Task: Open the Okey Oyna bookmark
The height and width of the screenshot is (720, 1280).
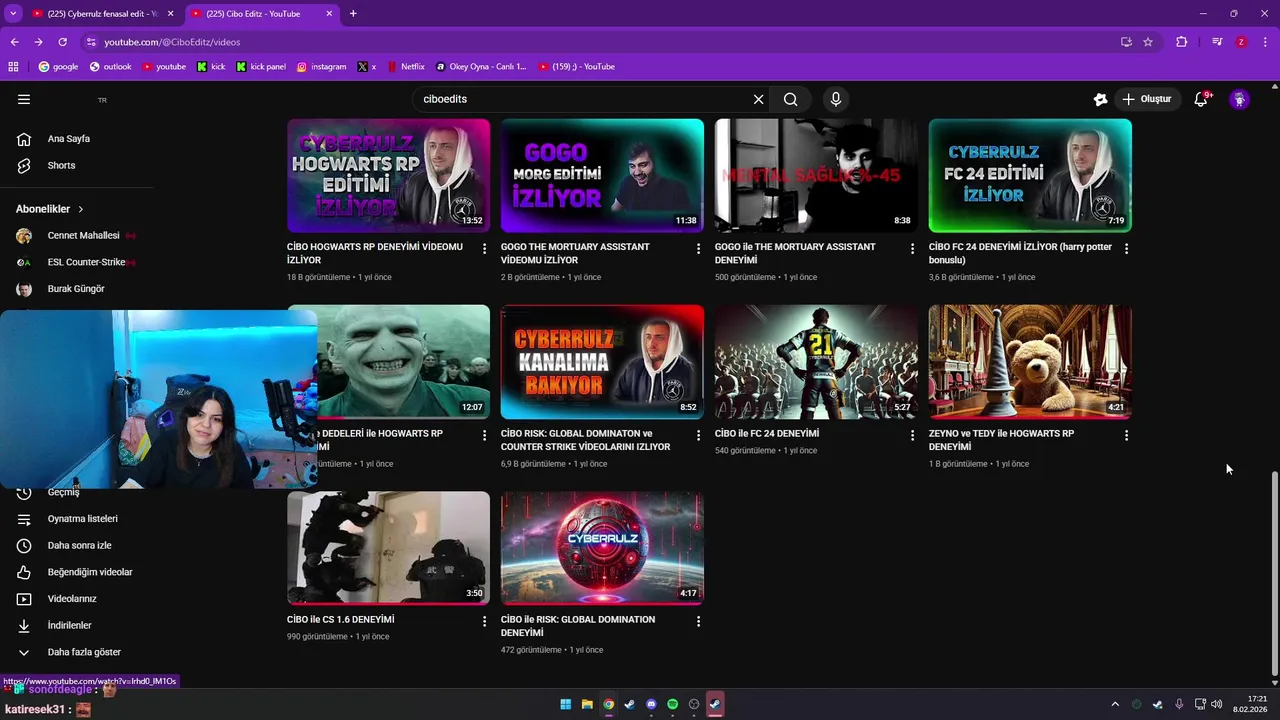Action: (481, 67)
